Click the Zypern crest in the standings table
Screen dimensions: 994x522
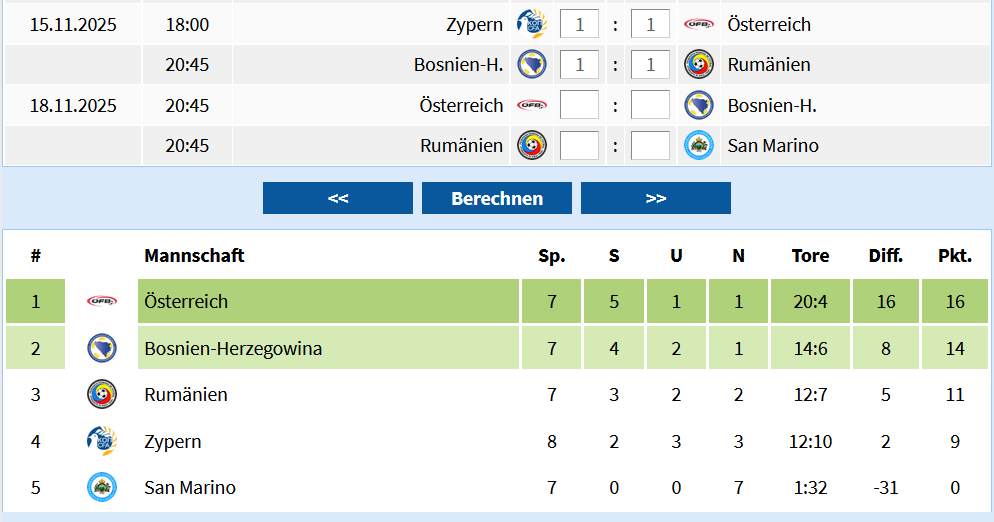(102, 441)
